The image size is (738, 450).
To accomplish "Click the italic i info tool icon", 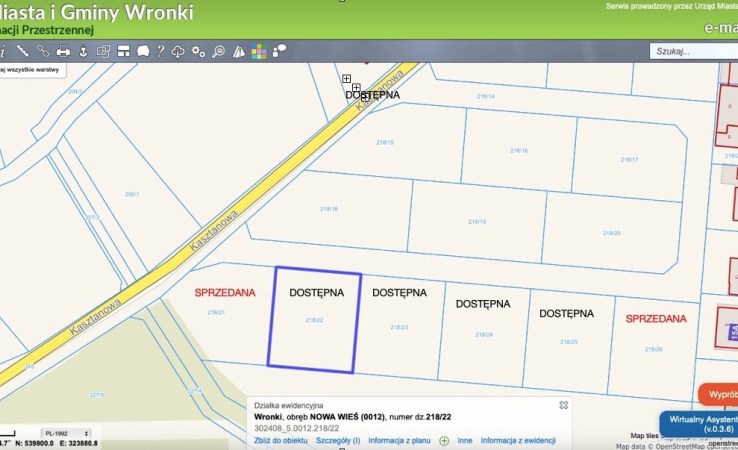I will (2, 51).
